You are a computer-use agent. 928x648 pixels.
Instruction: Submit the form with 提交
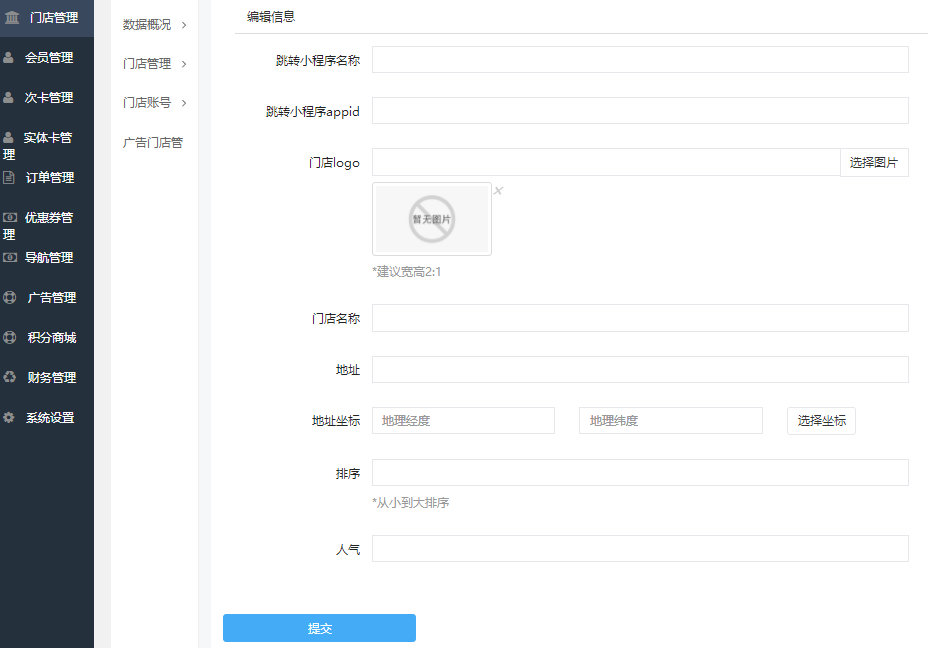(x=320, y=628)
